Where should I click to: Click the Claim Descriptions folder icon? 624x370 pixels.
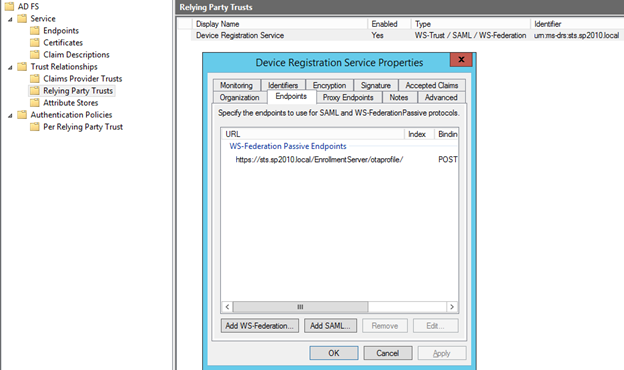click(x=35, y=55)
